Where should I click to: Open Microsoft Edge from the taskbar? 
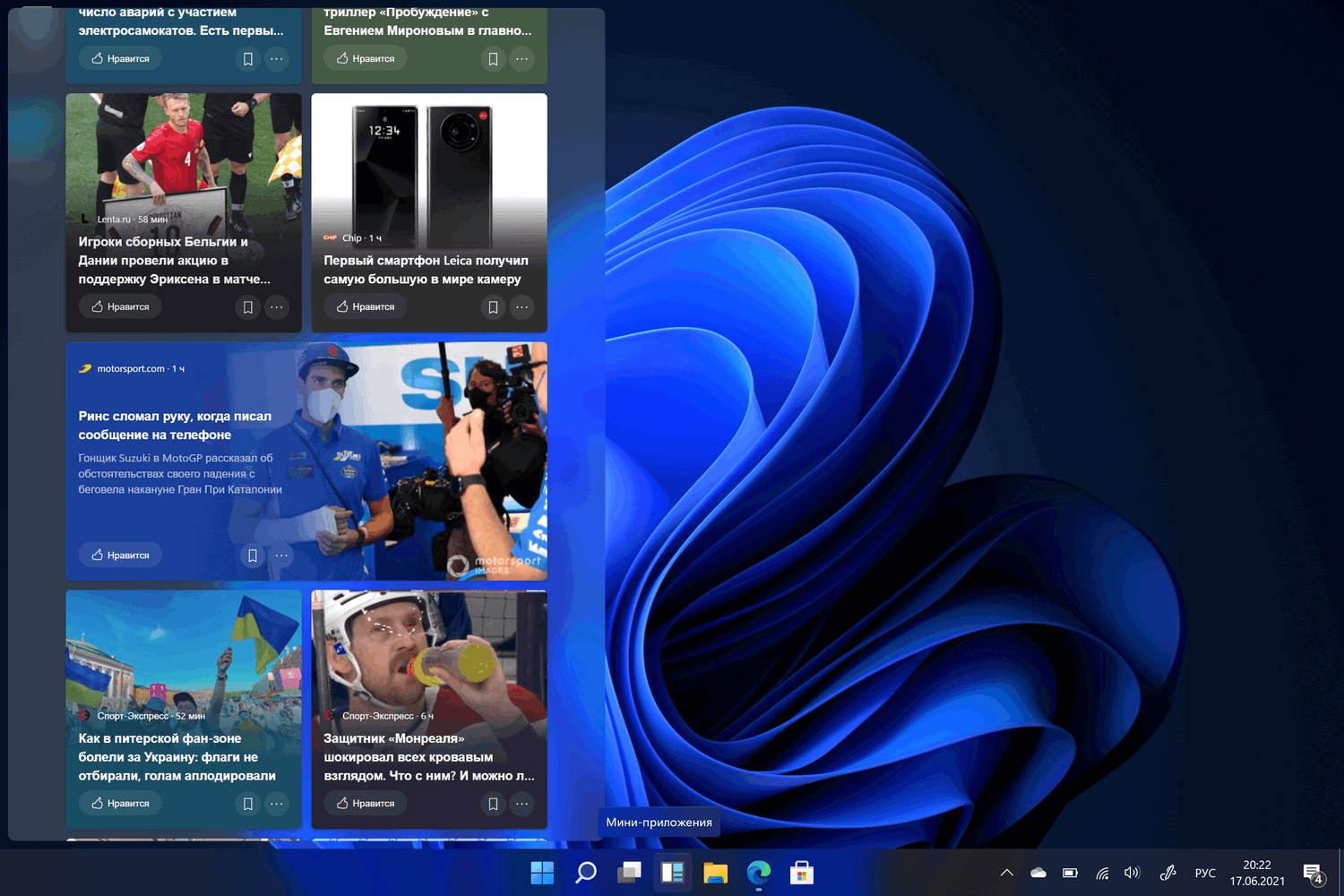tap(759, 873)
